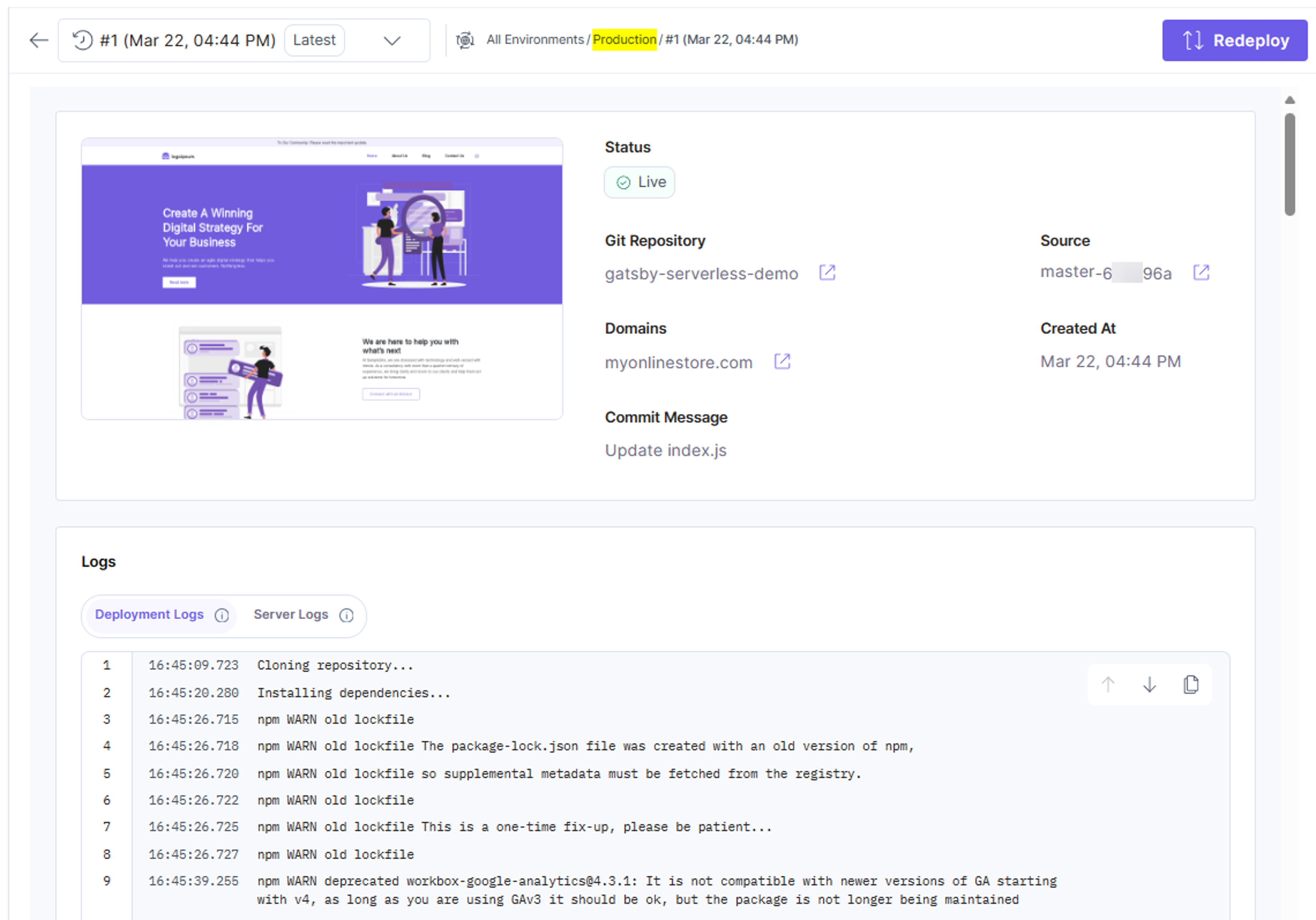This screenshot has width=1316, height=920.
Task: Go back using the left arrow icon
Action: [39, 40]
